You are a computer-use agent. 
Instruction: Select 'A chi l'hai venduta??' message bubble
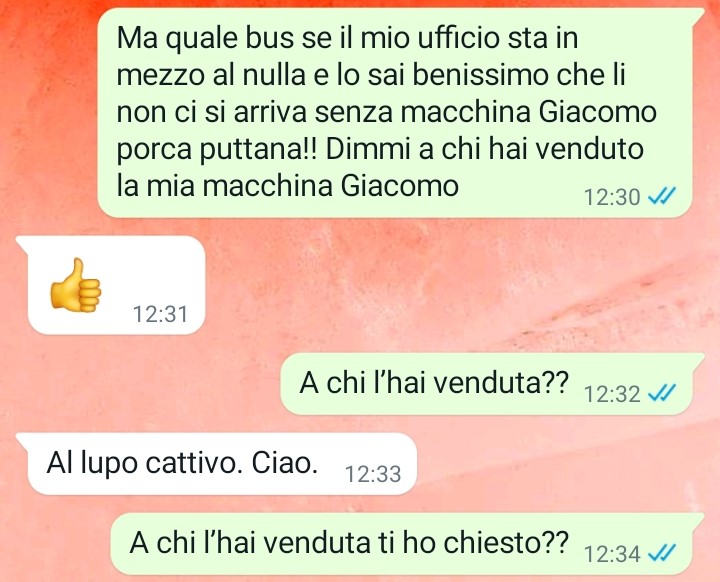pyautogui.click(x=492, y=384)
